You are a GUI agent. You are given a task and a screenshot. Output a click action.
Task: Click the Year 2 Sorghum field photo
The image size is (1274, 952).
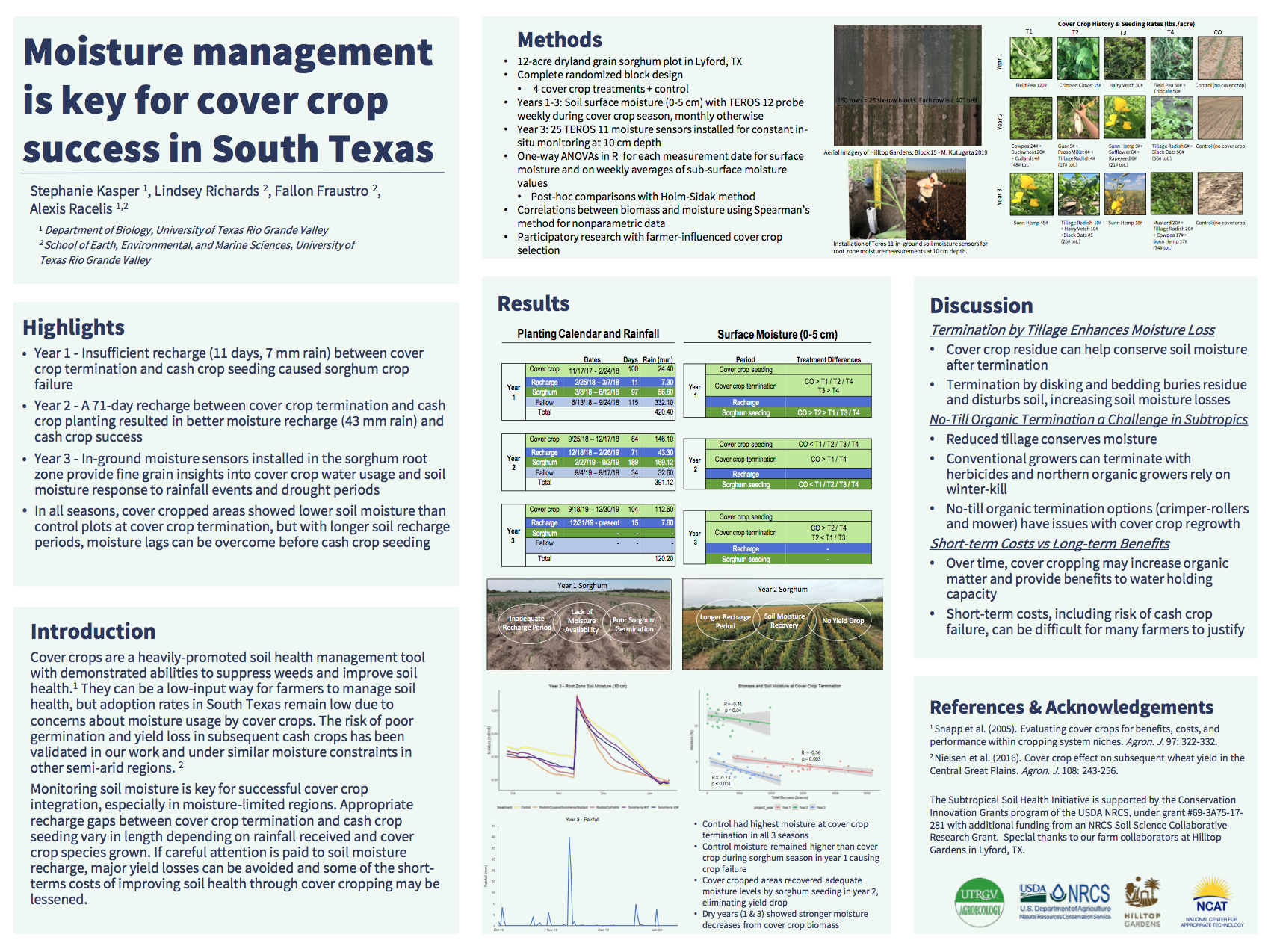(x=782, y=625)
